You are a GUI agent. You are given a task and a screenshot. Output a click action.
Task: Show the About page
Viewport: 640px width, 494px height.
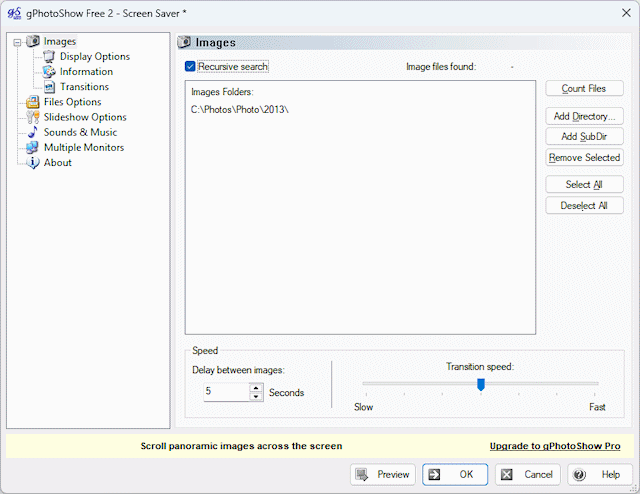coord(58,162)
